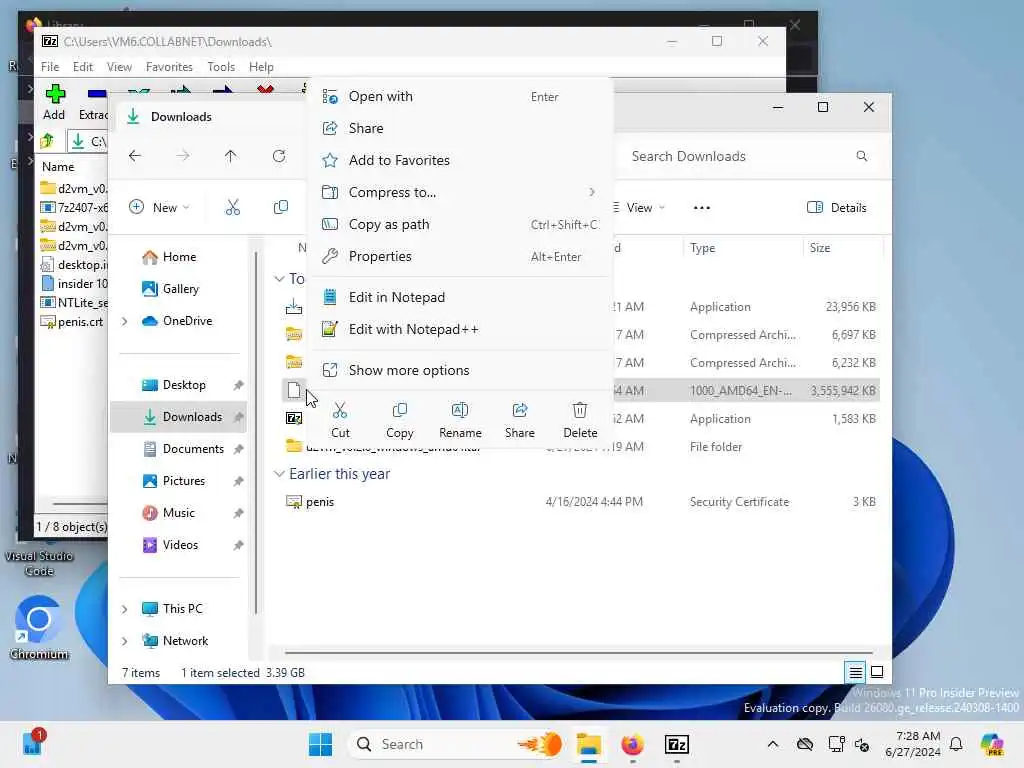The height and width of the screenshot is (768, 1024).
Task: Click the Copy icon in Explorer toolbar
Action: [281, 208]
